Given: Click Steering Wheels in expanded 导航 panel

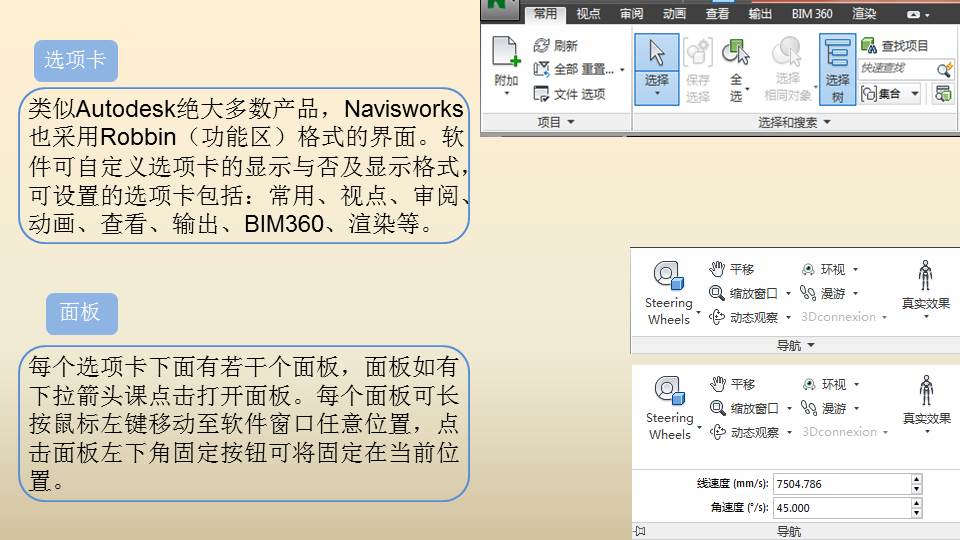Looking at the screenshot, I should tap(670, 408).
